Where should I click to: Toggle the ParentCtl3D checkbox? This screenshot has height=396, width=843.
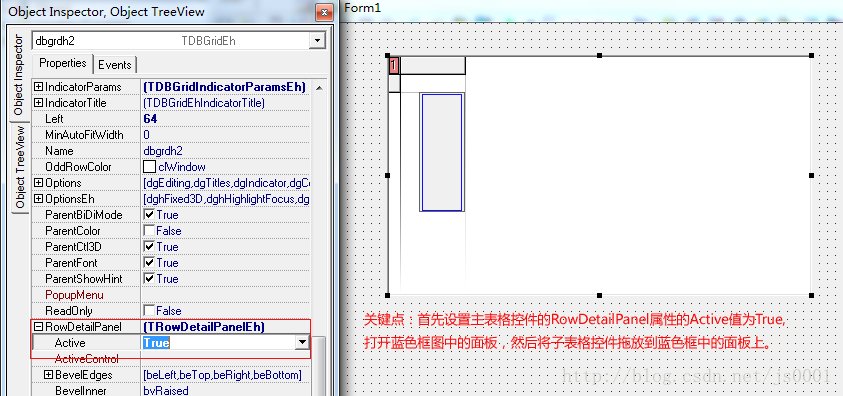[x=149, y=247]
